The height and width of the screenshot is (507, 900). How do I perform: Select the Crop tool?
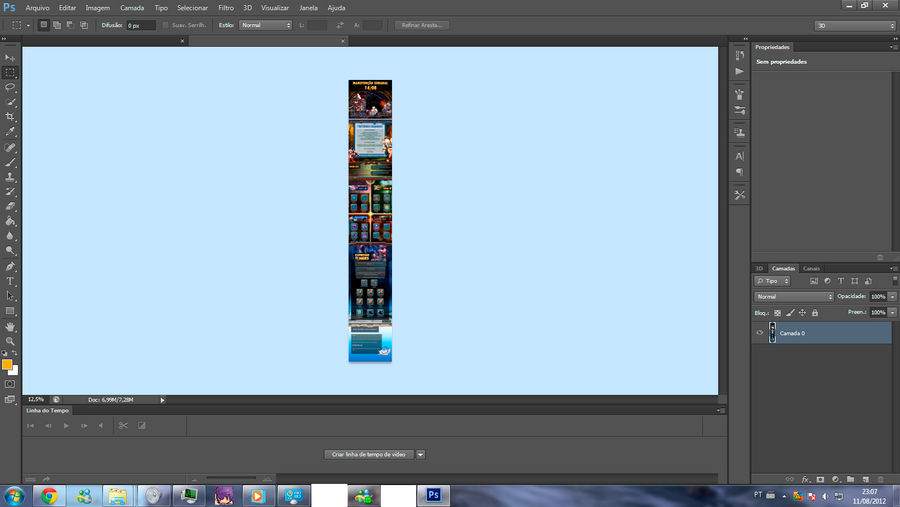10,117
